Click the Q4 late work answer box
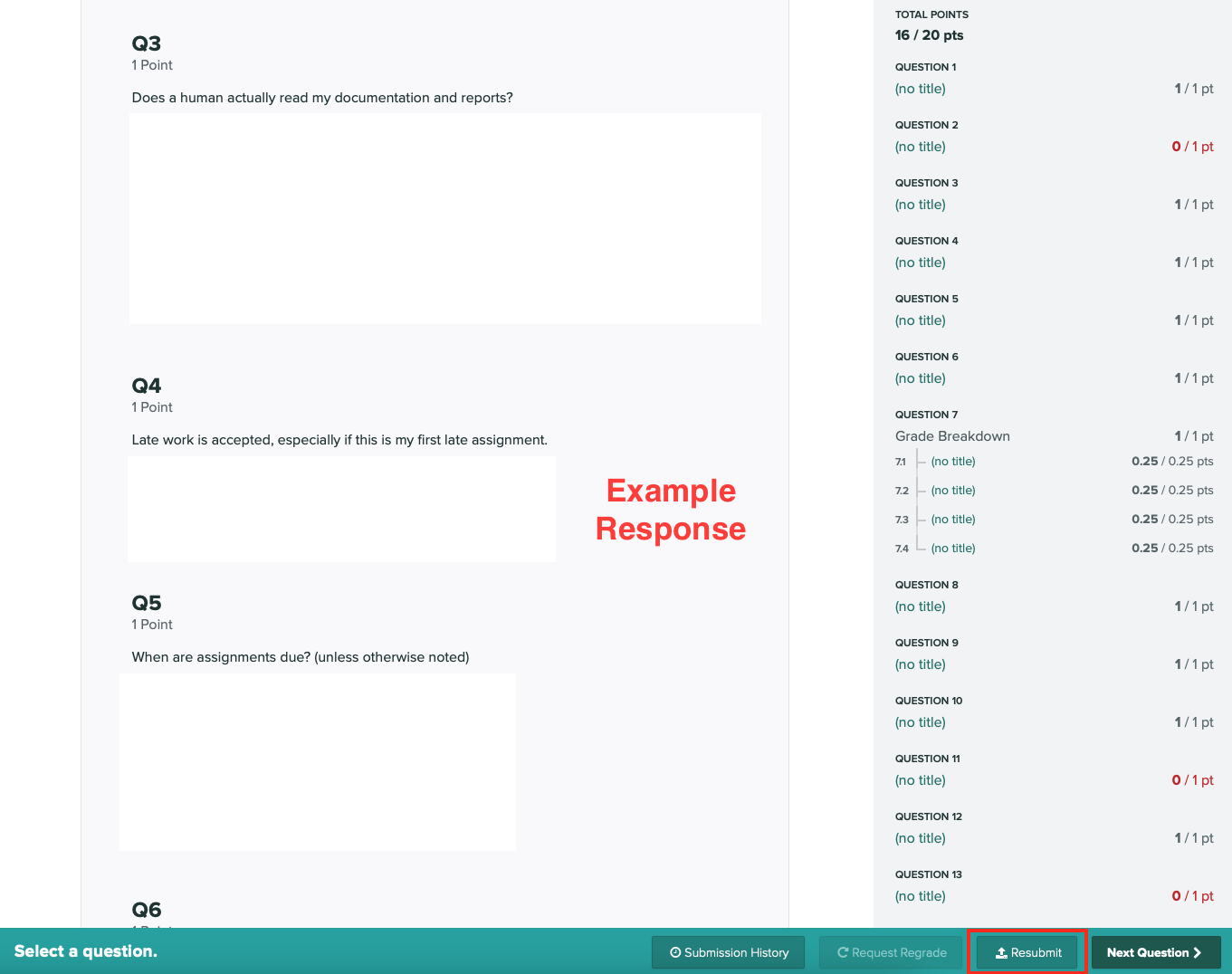 (341, 509)
